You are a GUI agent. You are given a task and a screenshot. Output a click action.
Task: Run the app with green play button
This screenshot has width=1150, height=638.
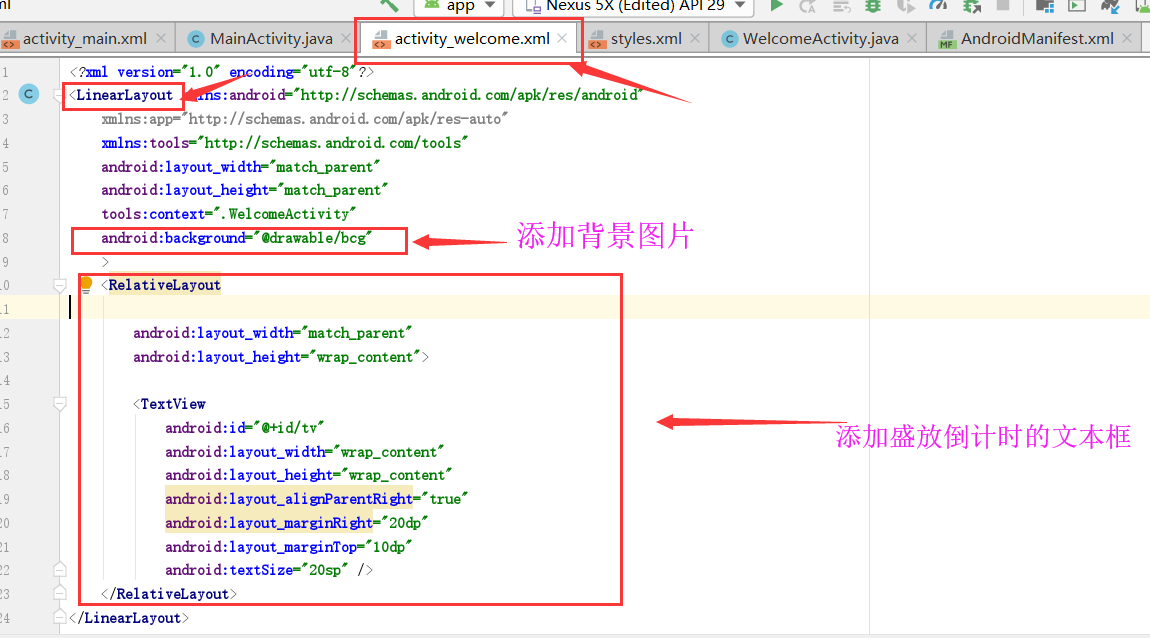777,5
